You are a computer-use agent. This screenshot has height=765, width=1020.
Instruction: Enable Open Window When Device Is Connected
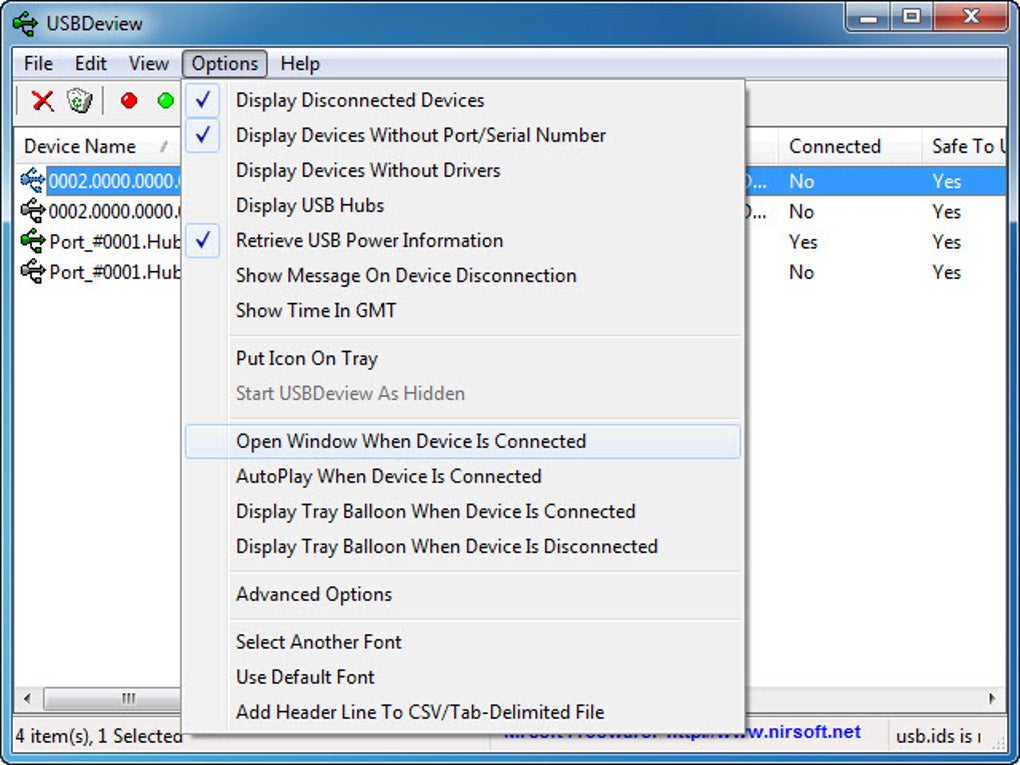463,442
